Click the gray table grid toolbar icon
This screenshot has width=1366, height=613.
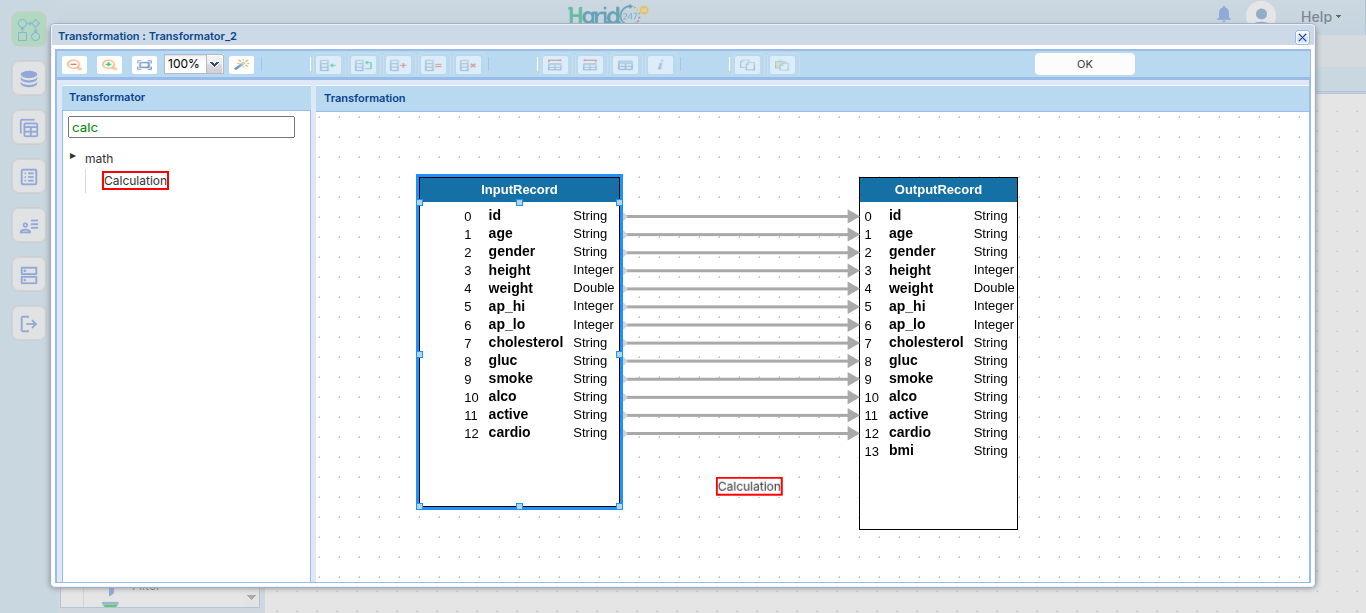pyautogui.click(x=625, y=65)
